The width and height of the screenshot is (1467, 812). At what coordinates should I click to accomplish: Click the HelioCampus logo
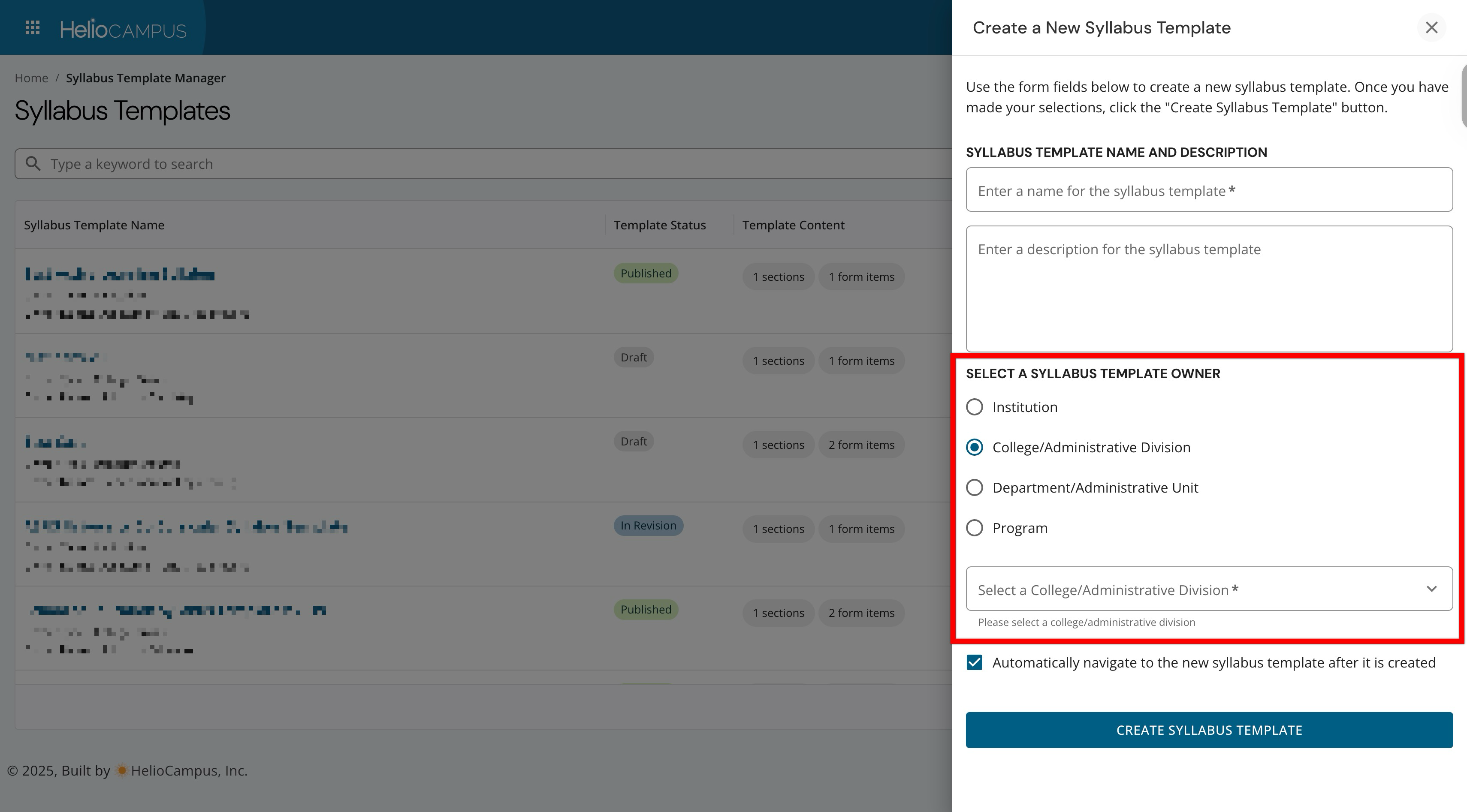[x=123, y=29]
